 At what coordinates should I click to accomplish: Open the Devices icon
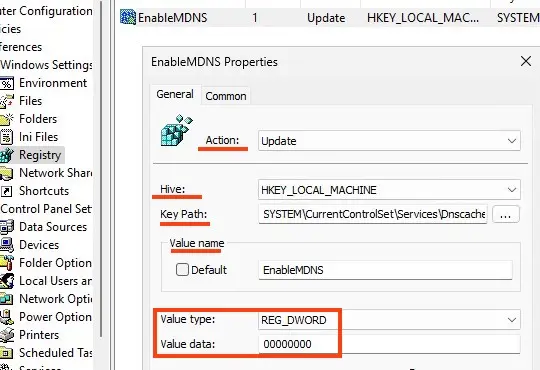[7, 245]
